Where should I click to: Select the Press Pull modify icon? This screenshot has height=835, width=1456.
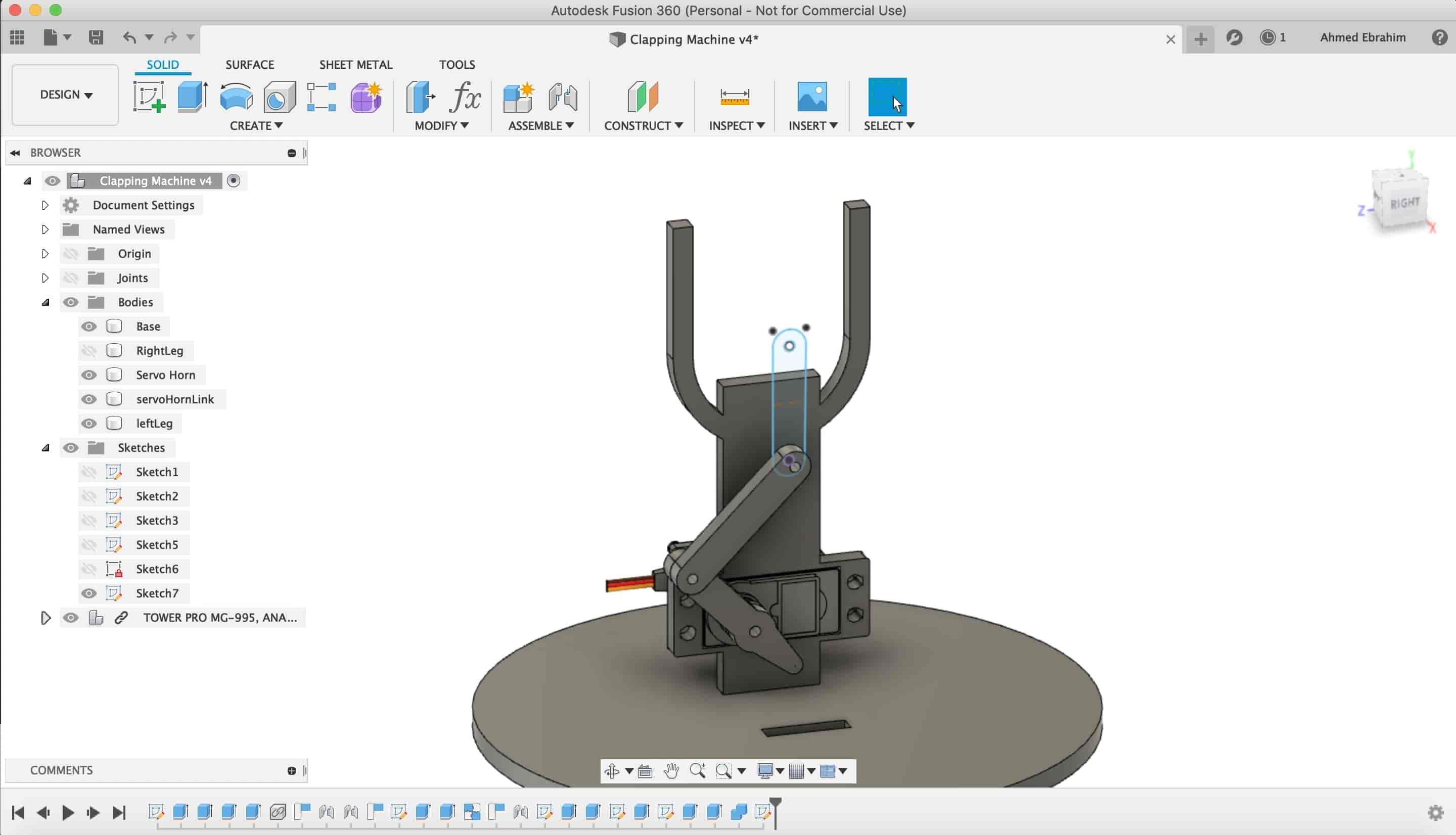click(x=420, y=97)
